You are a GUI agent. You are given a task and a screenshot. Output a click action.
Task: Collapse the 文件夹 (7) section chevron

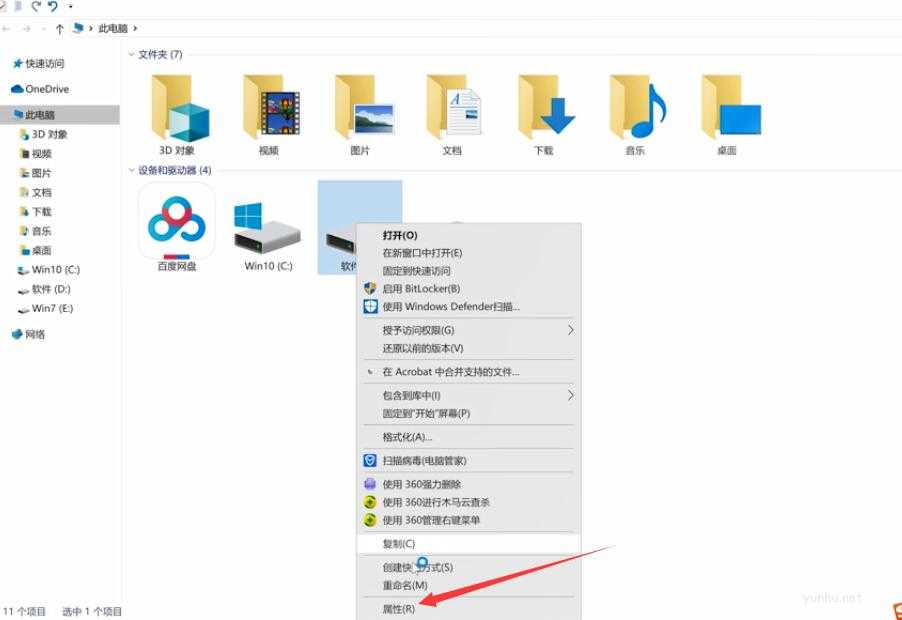132,55
